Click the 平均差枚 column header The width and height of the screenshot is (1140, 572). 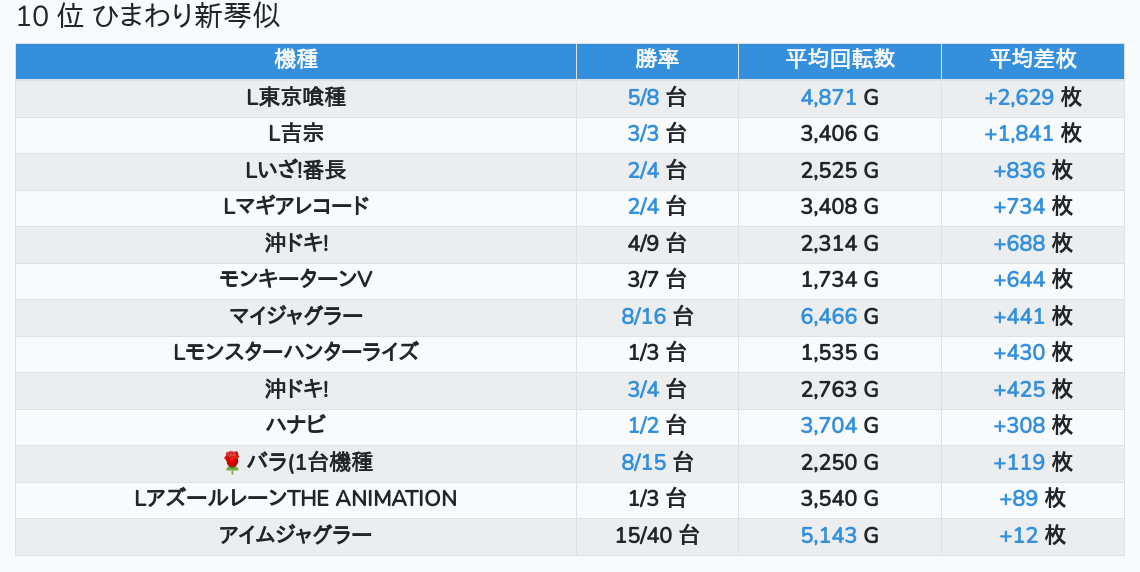(1032, 59)
